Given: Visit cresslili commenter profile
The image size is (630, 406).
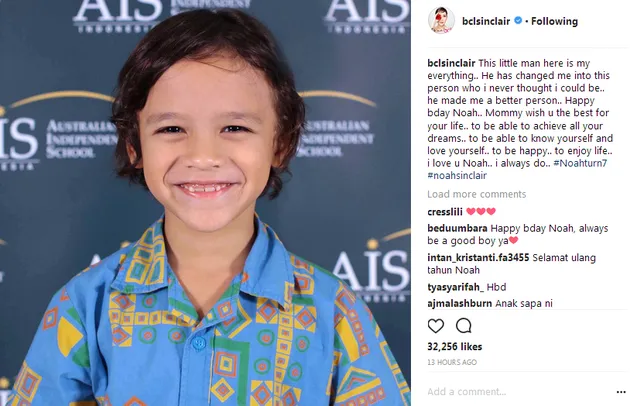Looking at the screenshot, I should 445,212.
